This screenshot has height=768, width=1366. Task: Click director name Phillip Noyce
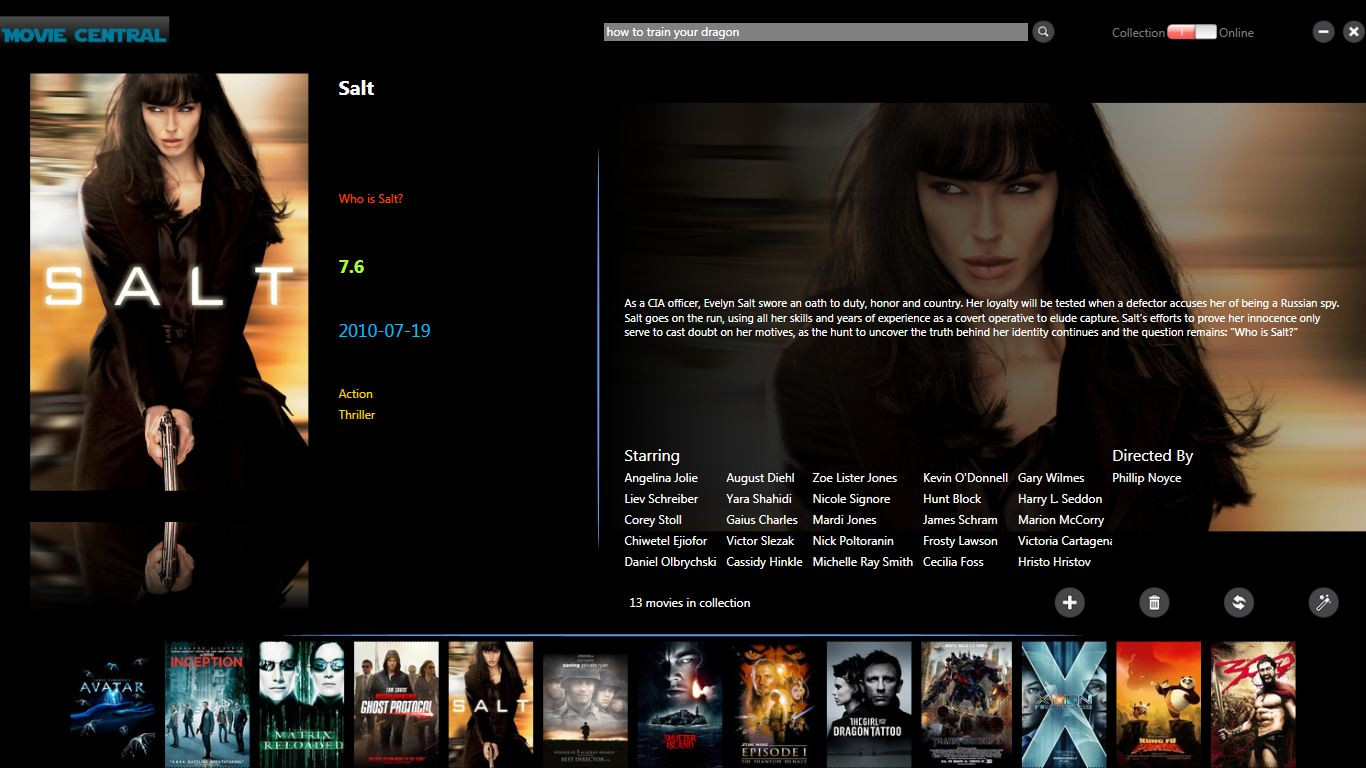pos(1147,478)
